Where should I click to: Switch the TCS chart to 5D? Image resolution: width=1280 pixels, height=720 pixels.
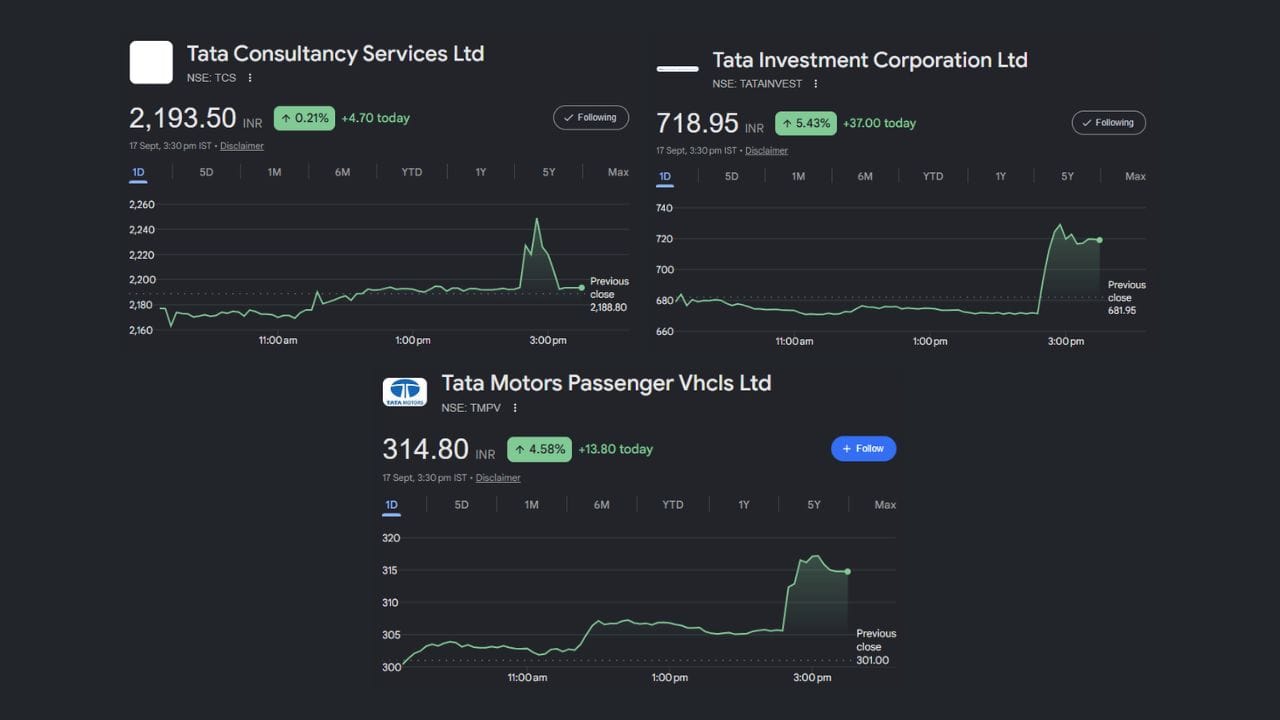coord(206,172)
